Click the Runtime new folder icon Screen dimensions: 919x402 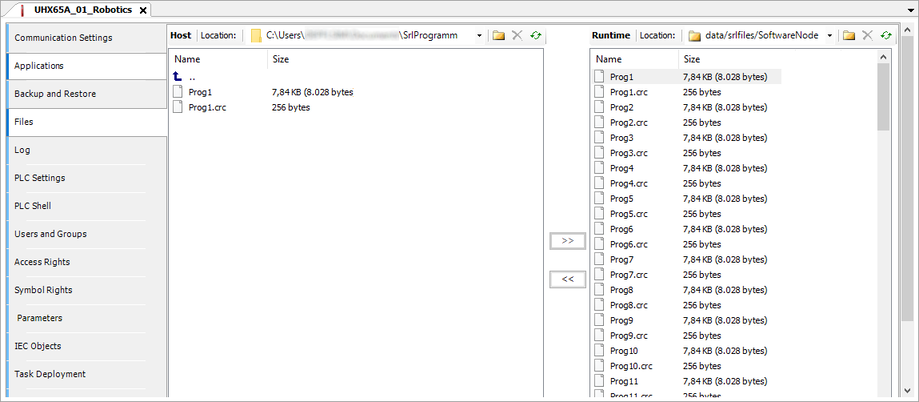pos(848,36)
